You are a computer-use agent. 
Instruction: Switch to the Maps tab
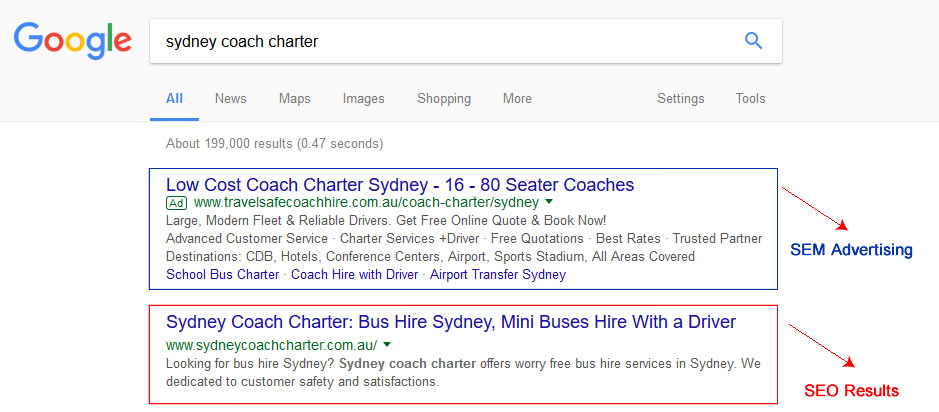[295, 99]
